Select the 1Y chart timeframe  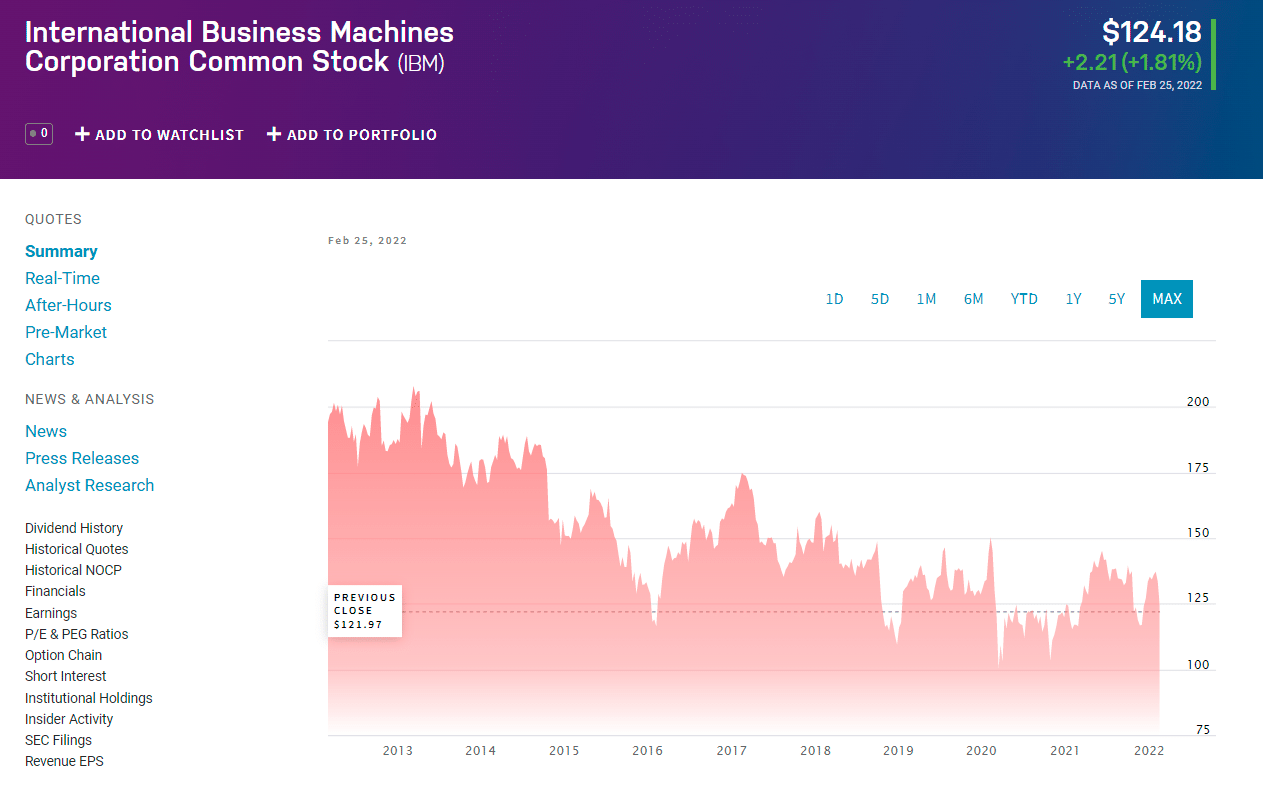coord(1073,299)
